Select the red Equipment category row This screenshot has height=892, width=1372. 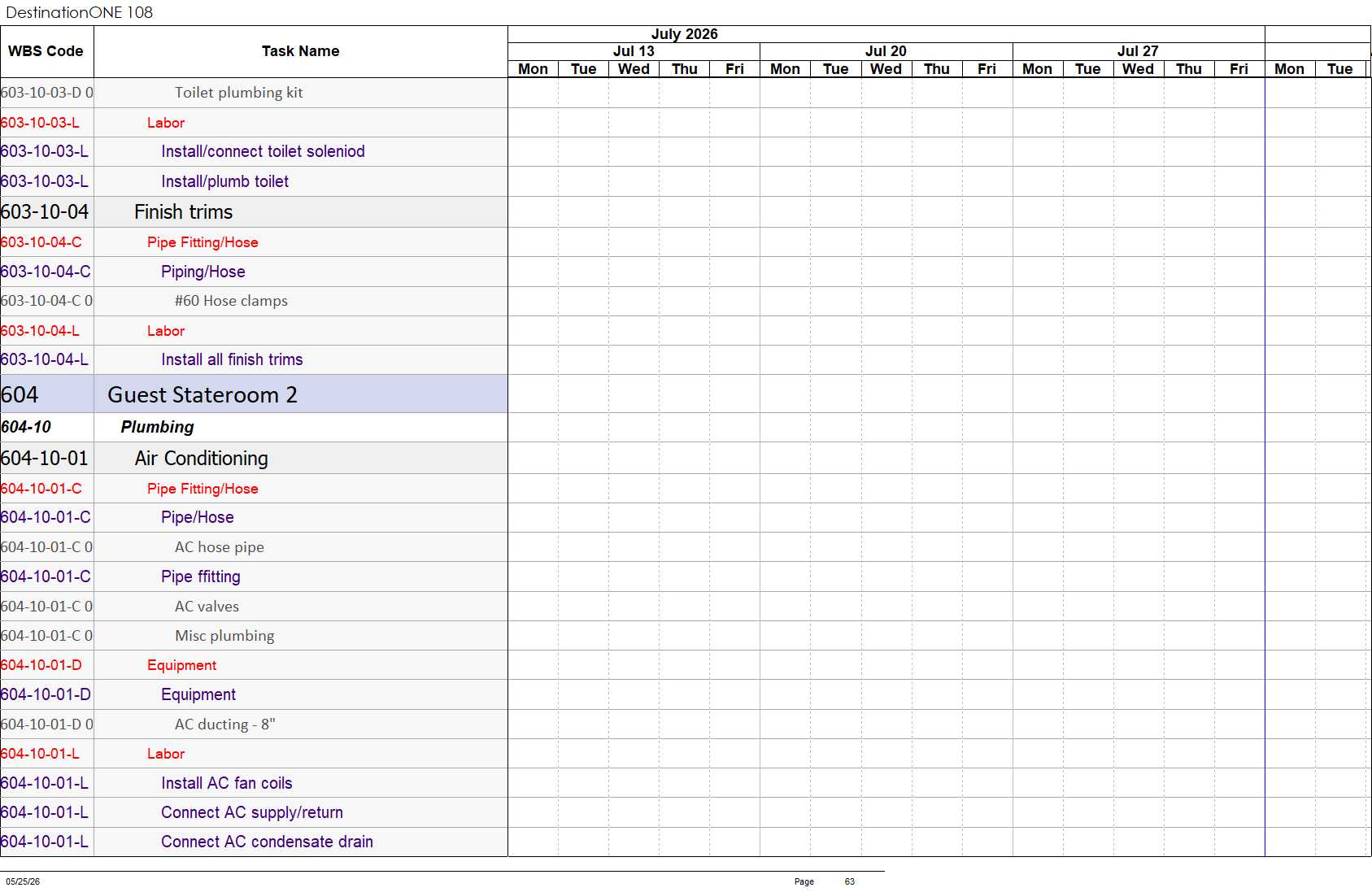[x=254, y=665]
